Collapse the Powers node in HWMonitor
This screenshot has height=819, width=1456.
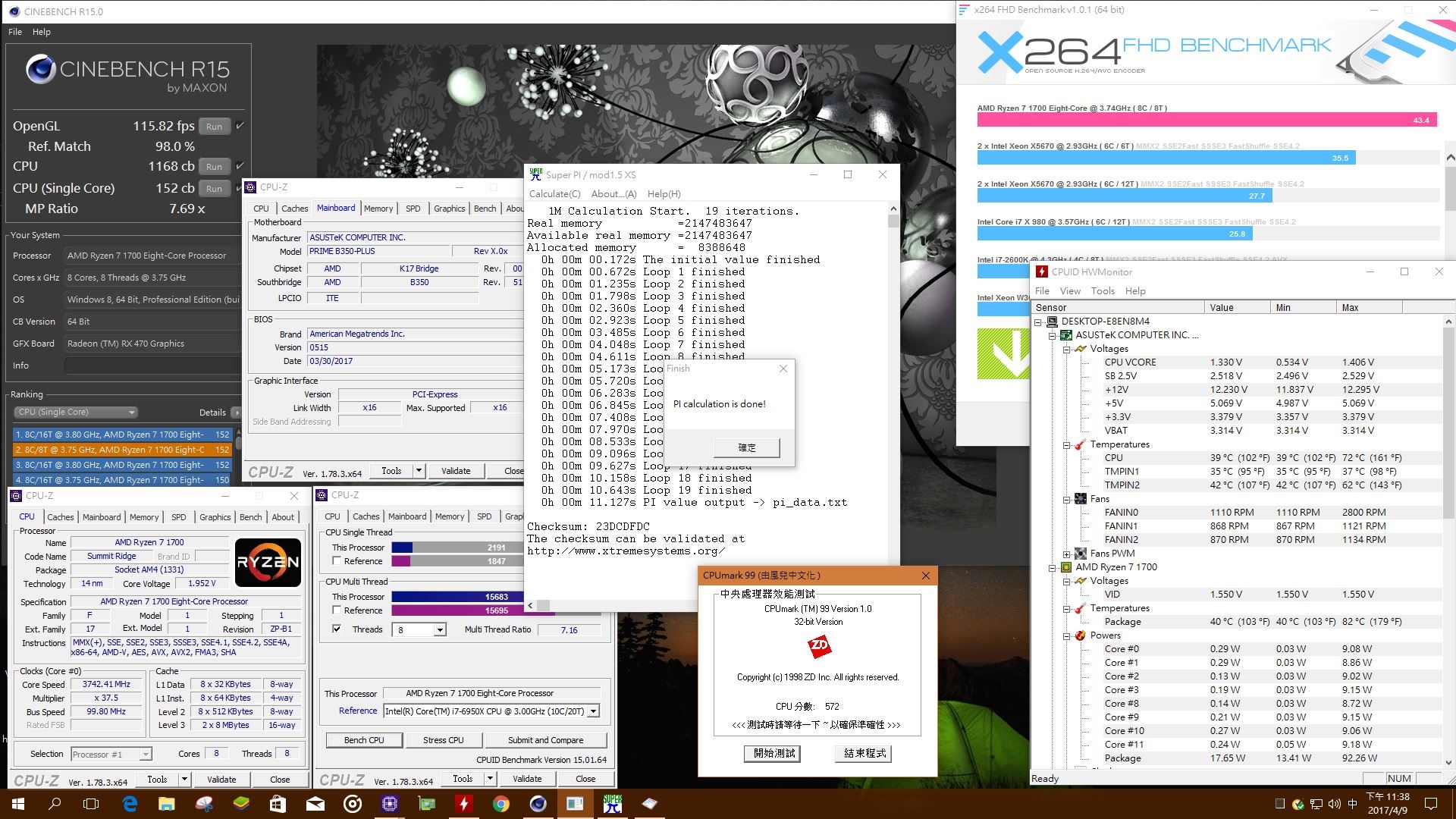coord(1066,635)
